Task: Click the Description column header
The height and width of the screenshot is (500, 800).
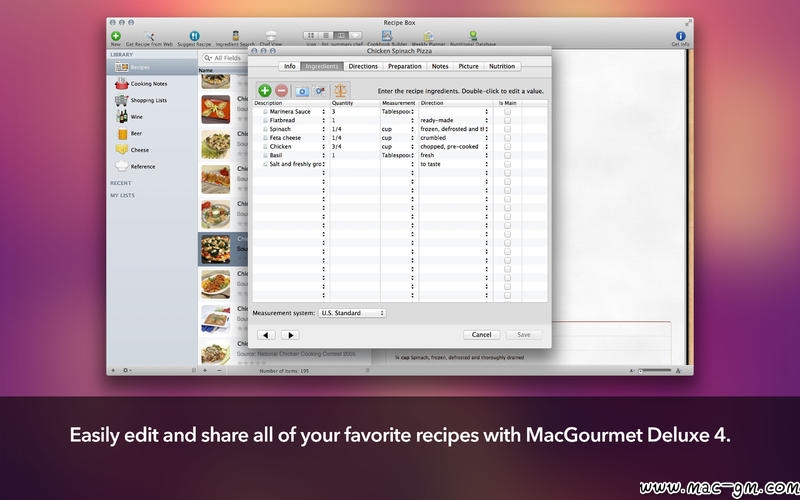Action: tap(291, 103)
